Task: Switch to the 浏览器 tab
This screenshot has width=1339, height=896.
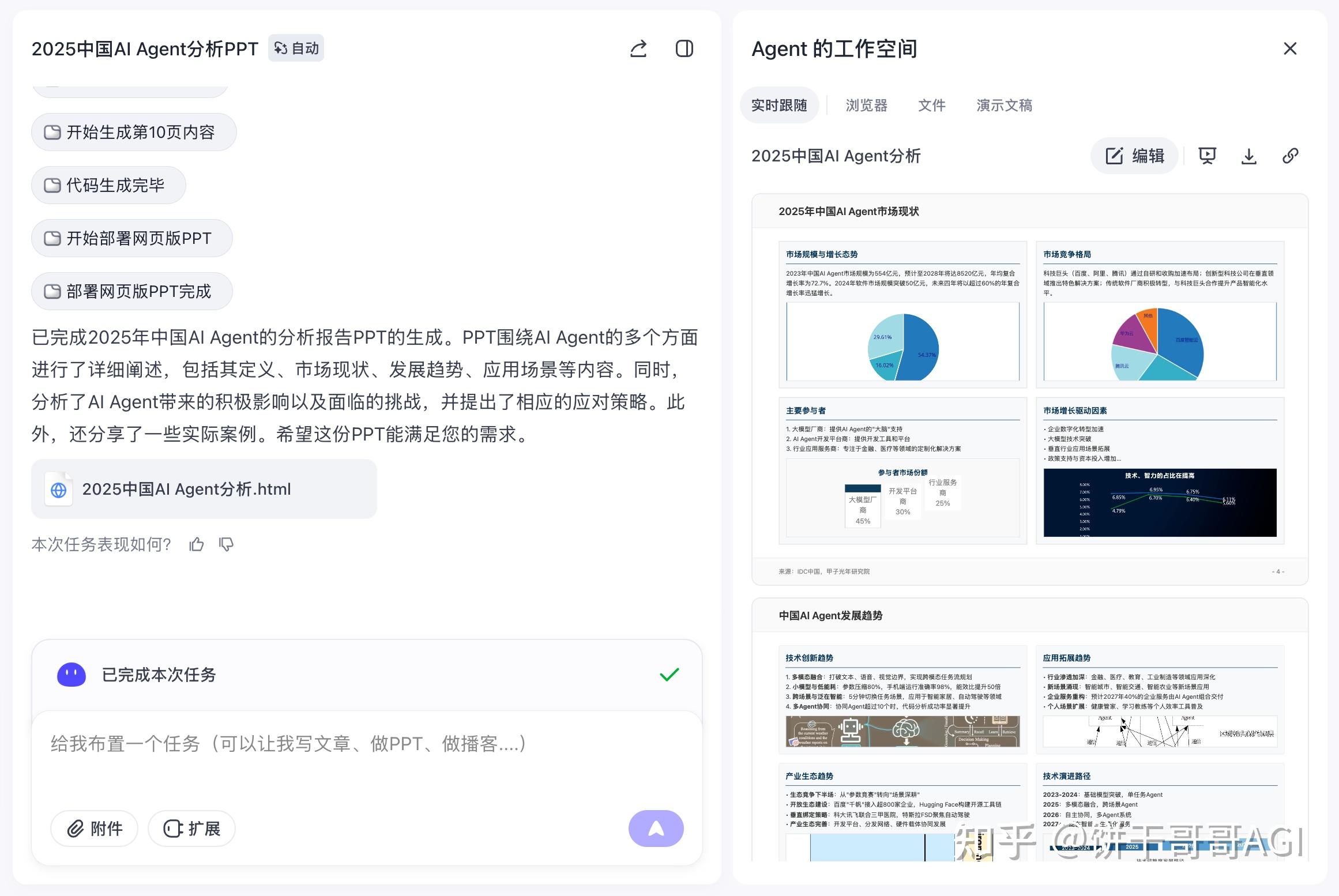Action: pos(866,105)
